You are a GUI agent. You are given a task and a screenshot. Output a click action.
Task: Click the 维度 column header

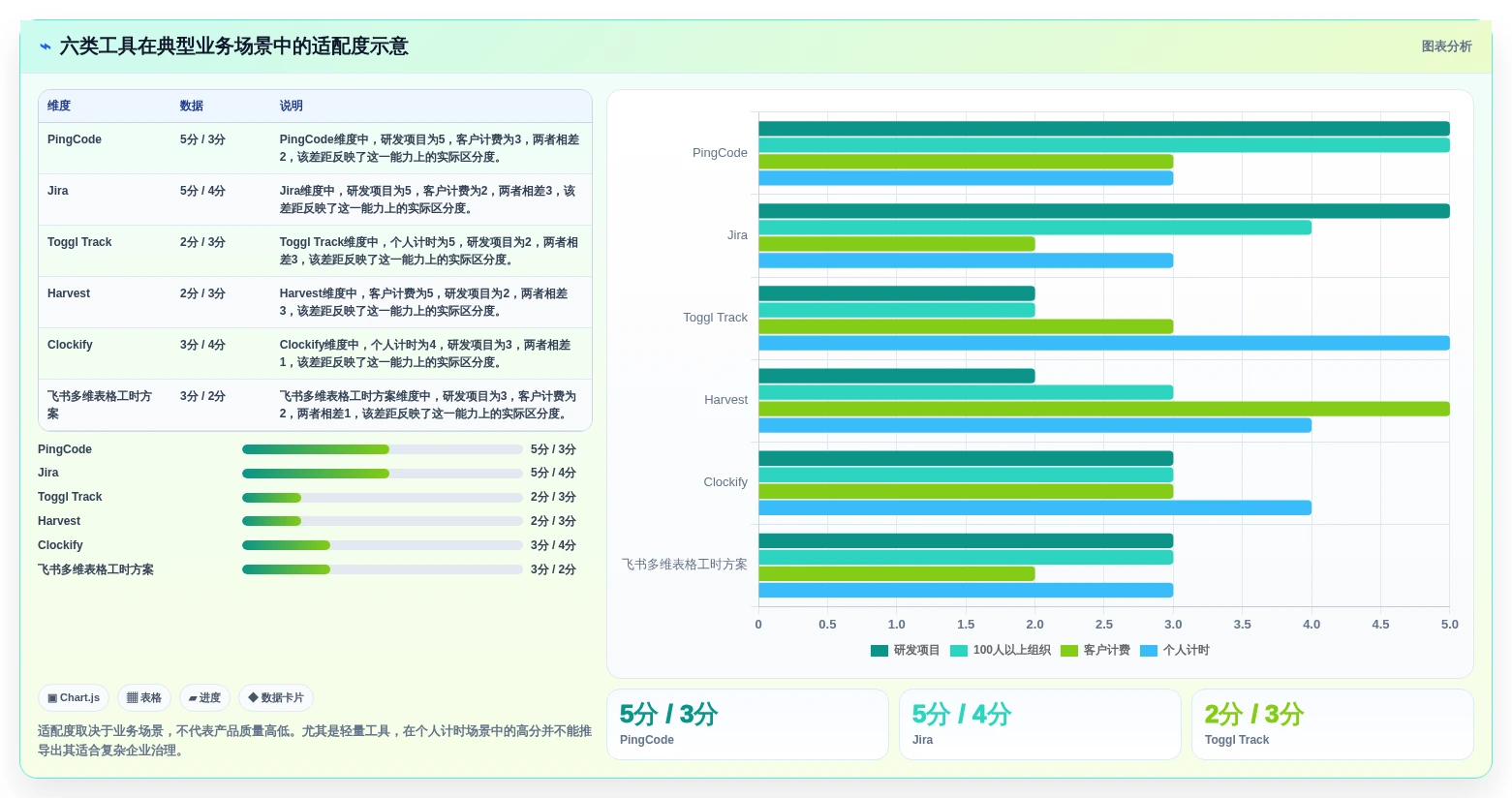coord(59,106)
